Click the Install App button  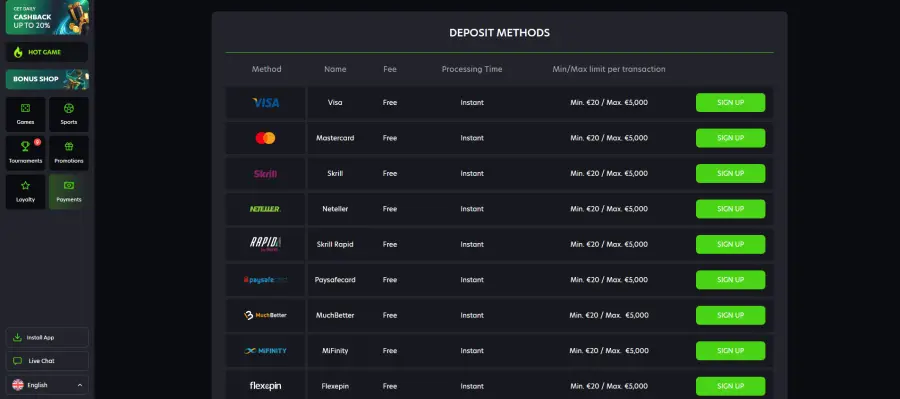(x=47, y=338)
